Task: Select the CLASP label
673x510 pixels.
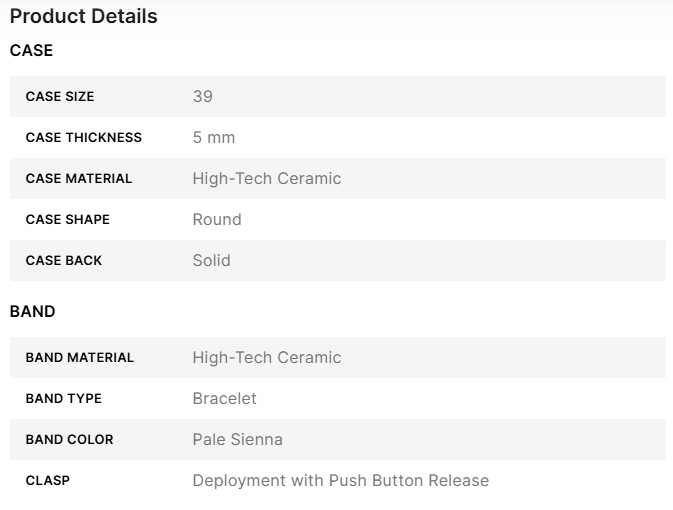Action: (x=48, y=481)
